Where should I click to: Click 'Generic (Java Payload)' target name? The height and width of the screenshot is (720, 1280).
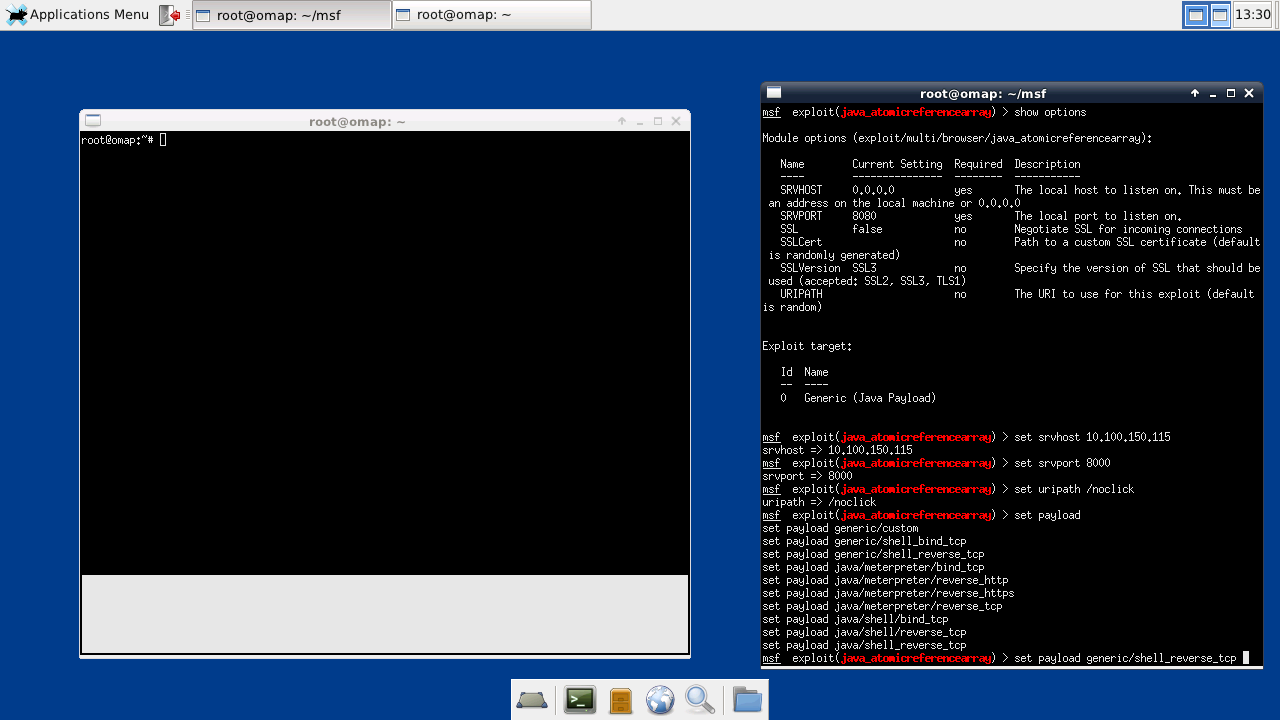point(870,398)
